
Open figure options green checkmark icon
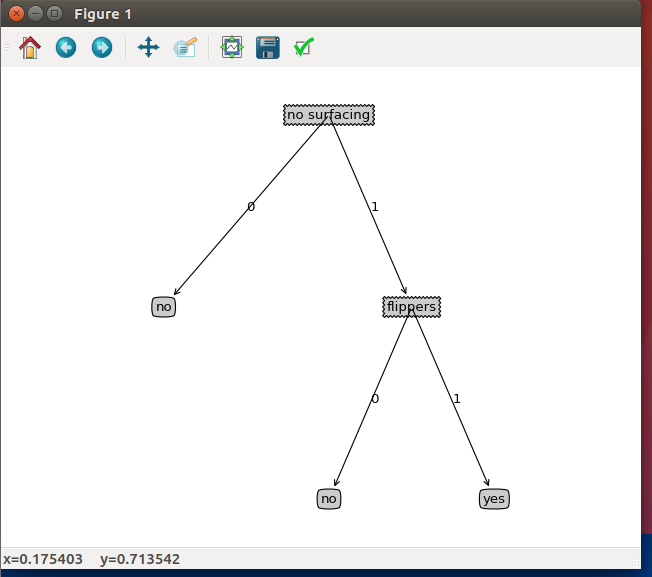(x=304, y=47)
